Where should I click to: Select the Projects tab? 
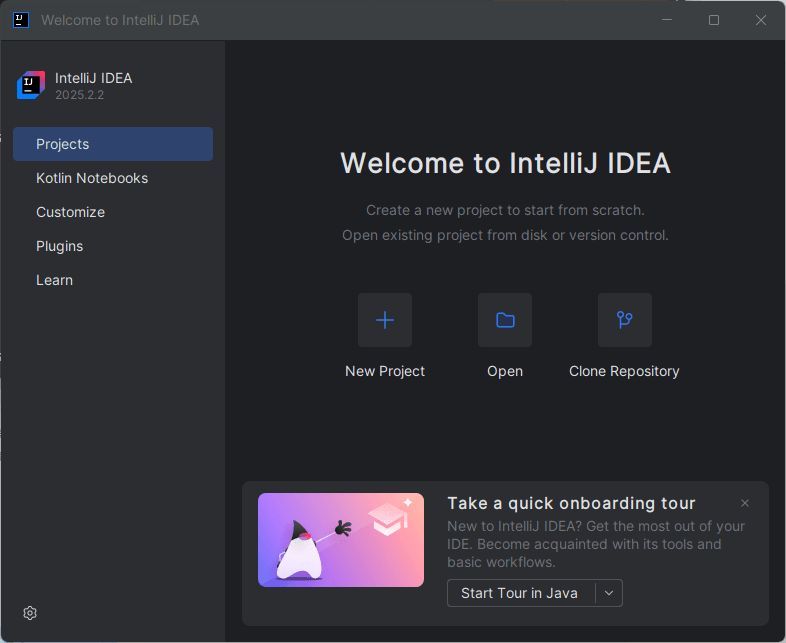(113, 144)
